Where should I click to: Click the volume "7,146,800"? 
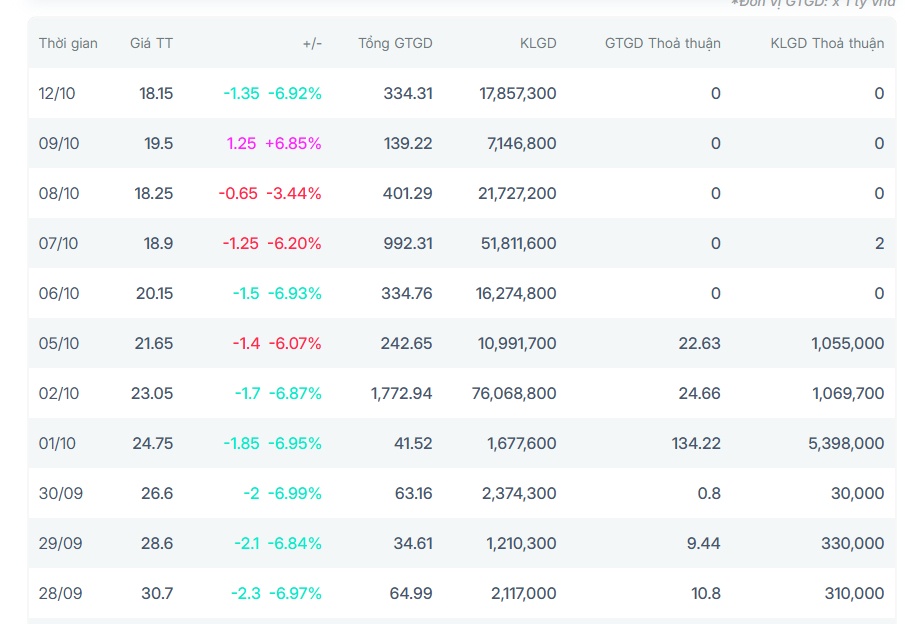522,143
